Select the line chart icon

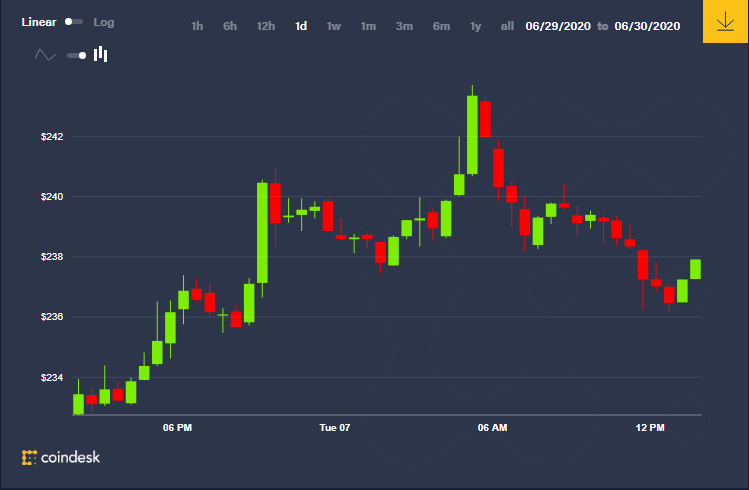[x=45, y=55]
